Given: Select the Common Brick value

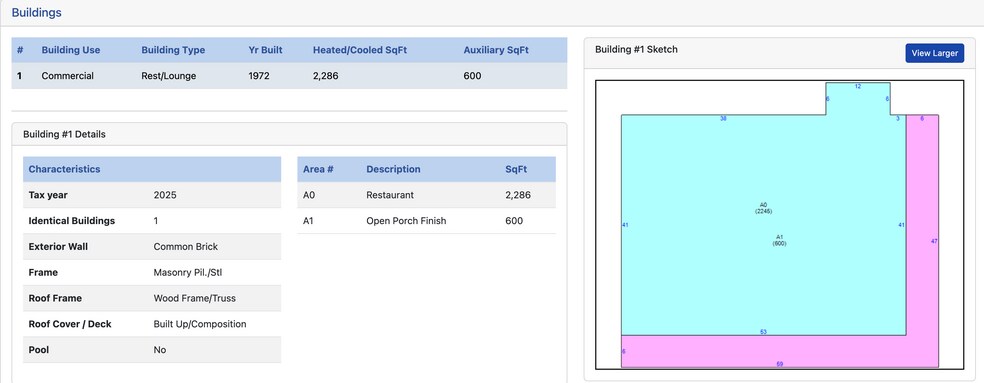Looking at the screenshot, I should 186,247.
